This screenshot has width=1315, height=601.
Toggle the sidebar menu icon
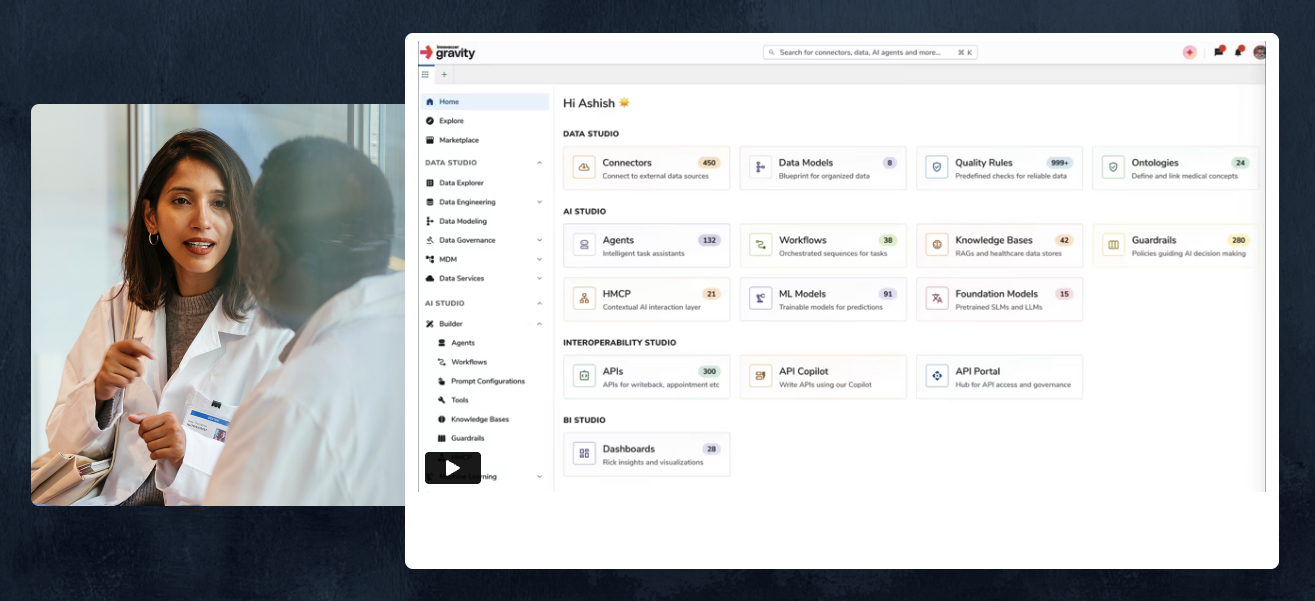[425, 74]
